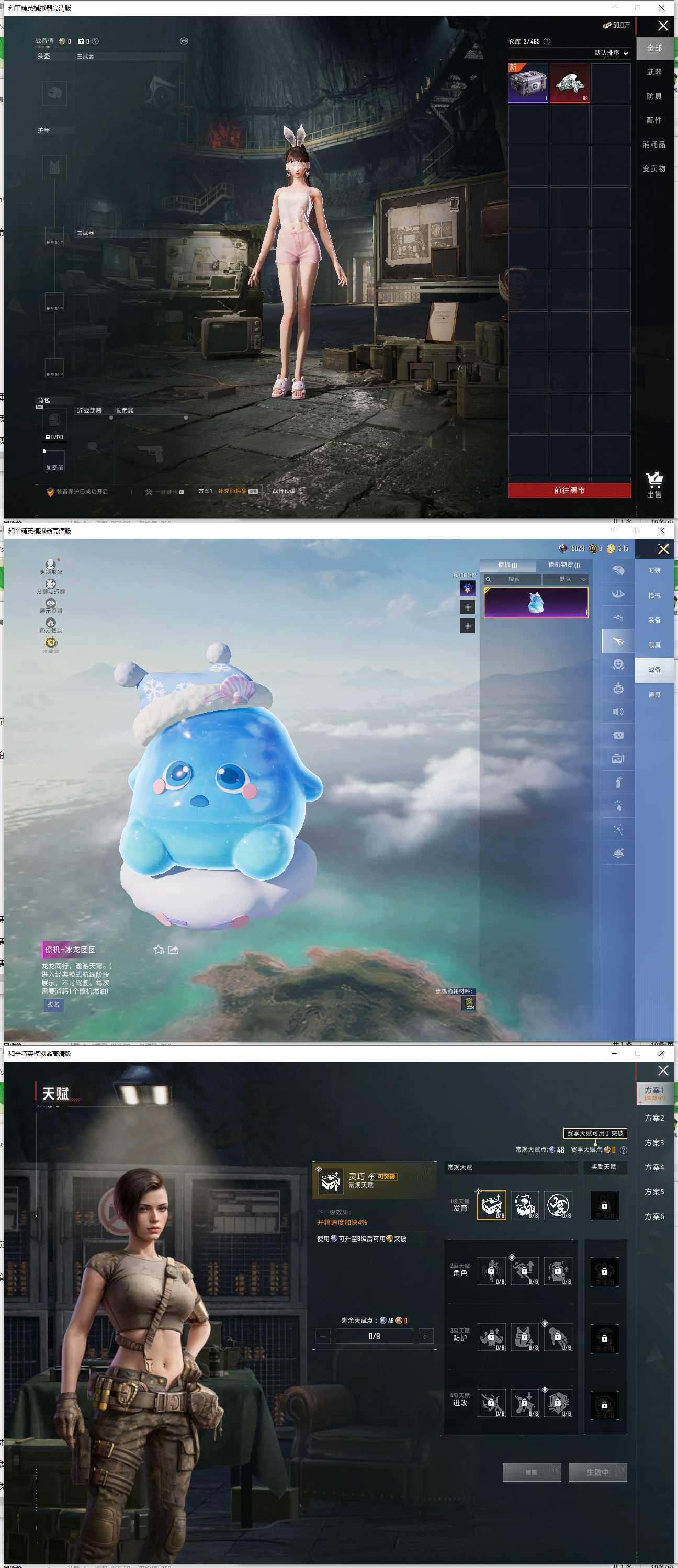Open the backpack (背包) slot
678x1568 pixels.
click(54, 420)
